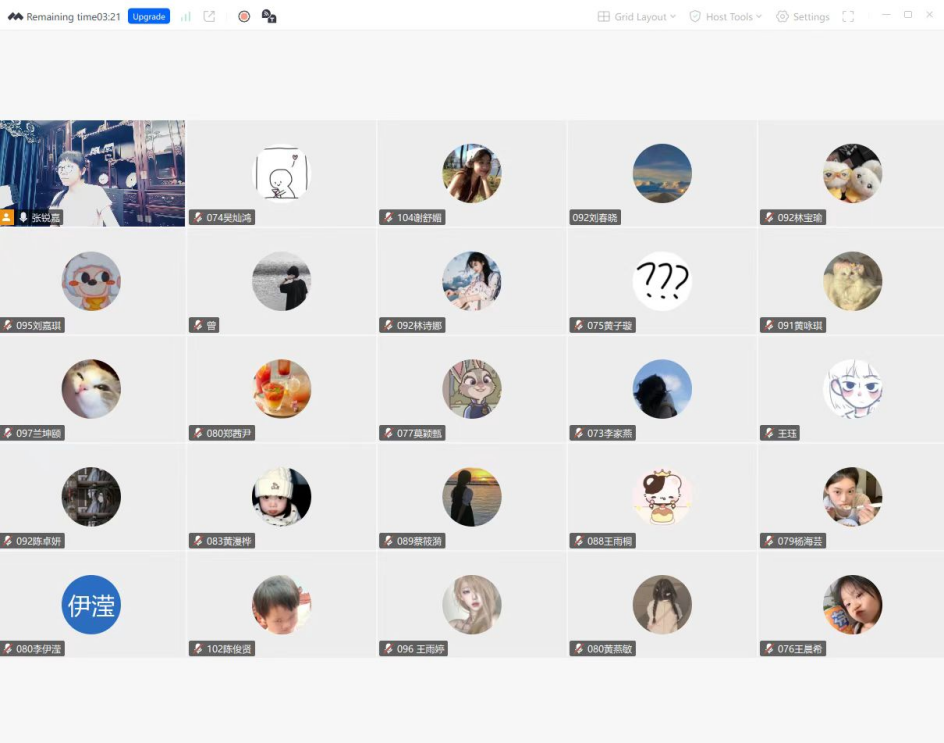Click the microphone icon on 张锐嘉's video
This screenshot has height=743, width=944.
23,218
